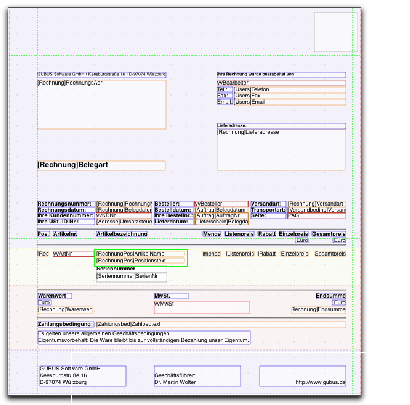Click the Artikelbezeichnung column header
This screenshot has height=405, width=410.
(122, 234)
